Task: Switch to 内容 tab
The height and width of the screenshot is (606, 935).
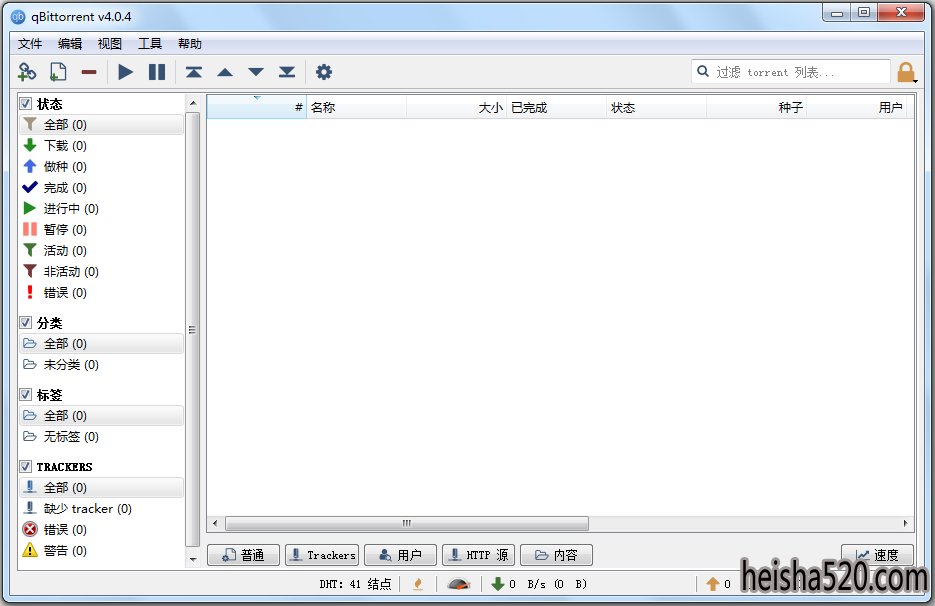Action: tap(556, 555)
